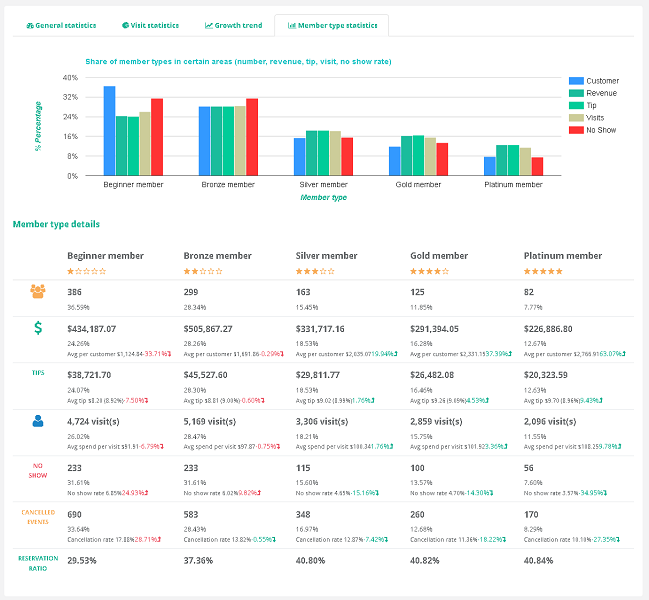Switch to the Visit statistics tab
Viewport: 649px width, 600px height.
[150, 24]
